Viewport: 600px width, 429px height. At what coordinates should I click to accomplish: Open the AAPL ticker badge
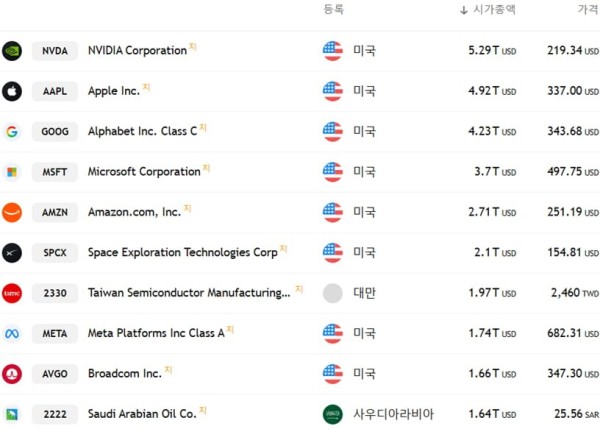point(55,91)
